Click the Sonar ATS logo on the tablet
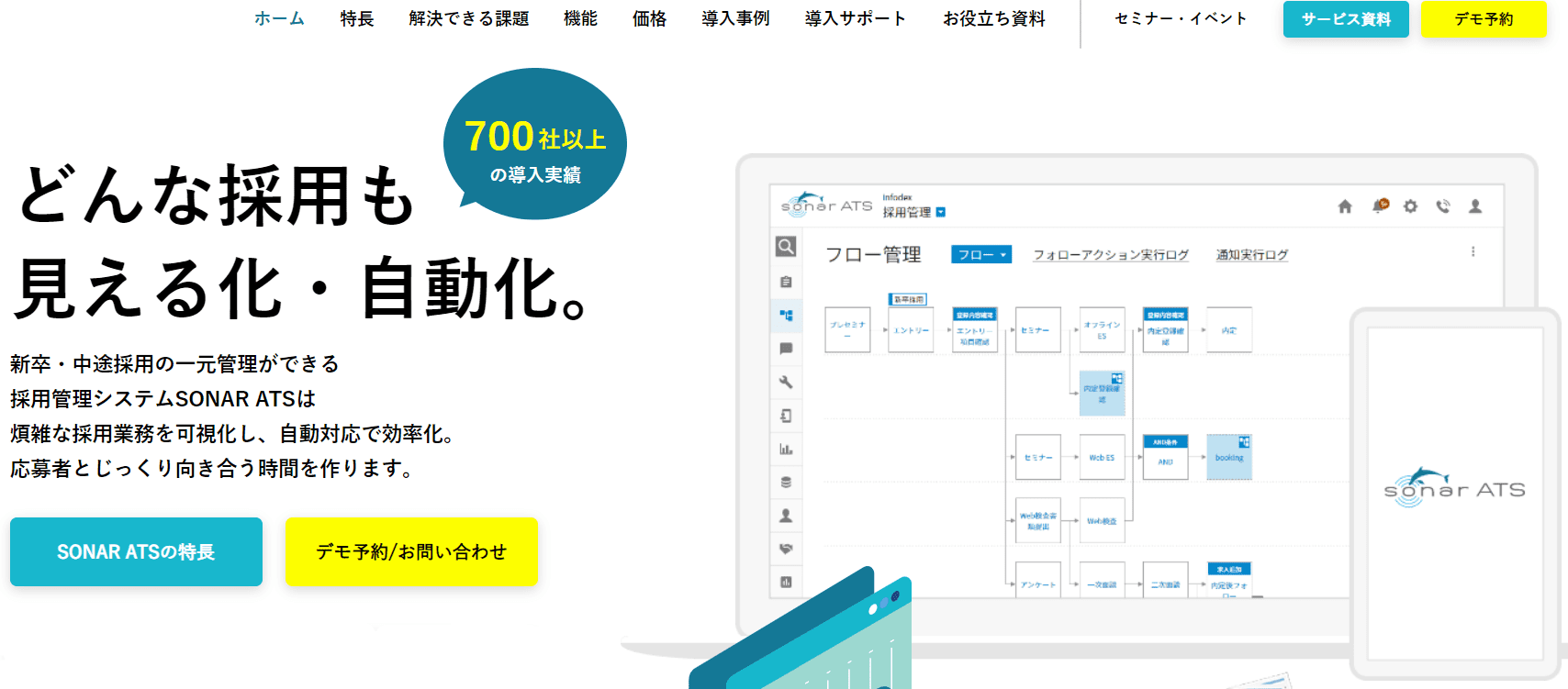The width and height of the screenshot is (1568, 689). pyautogui.click(x=1454, y=487)
